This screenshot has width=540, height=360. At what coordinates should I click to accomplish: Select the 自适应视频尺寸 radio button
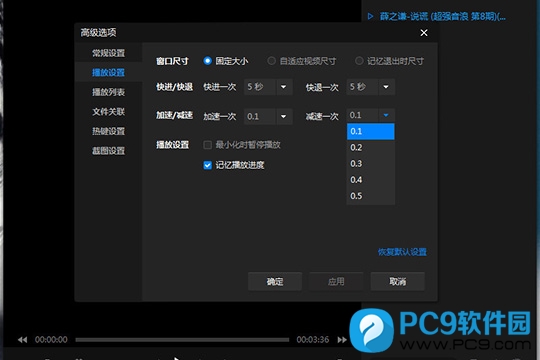coord(271,61)
